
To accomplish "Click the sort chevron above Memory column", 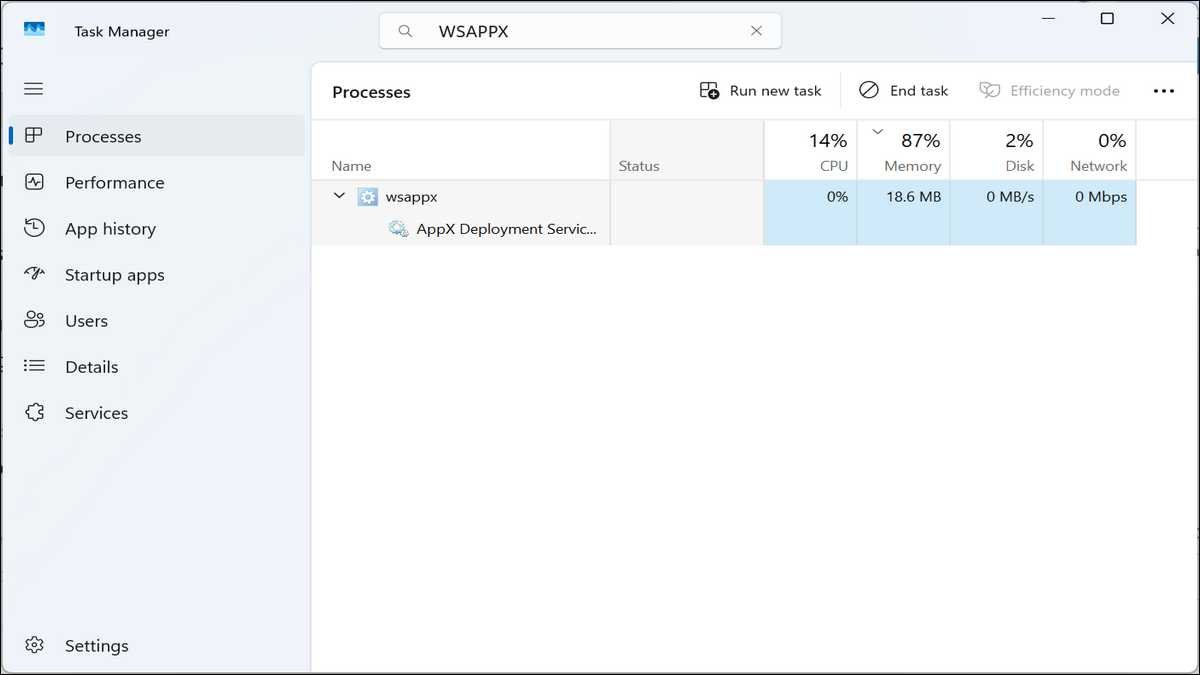I will click(x=878, y=131).
